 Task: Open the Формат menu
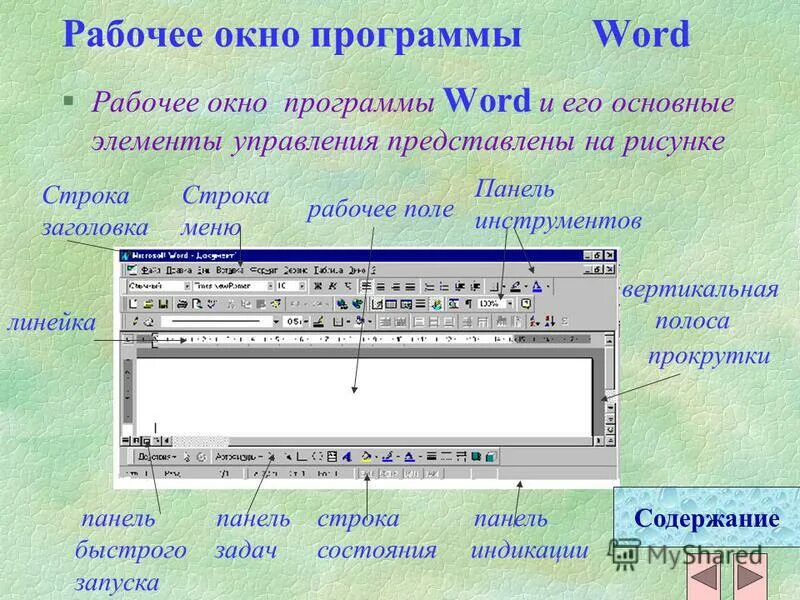pos(264,270)
